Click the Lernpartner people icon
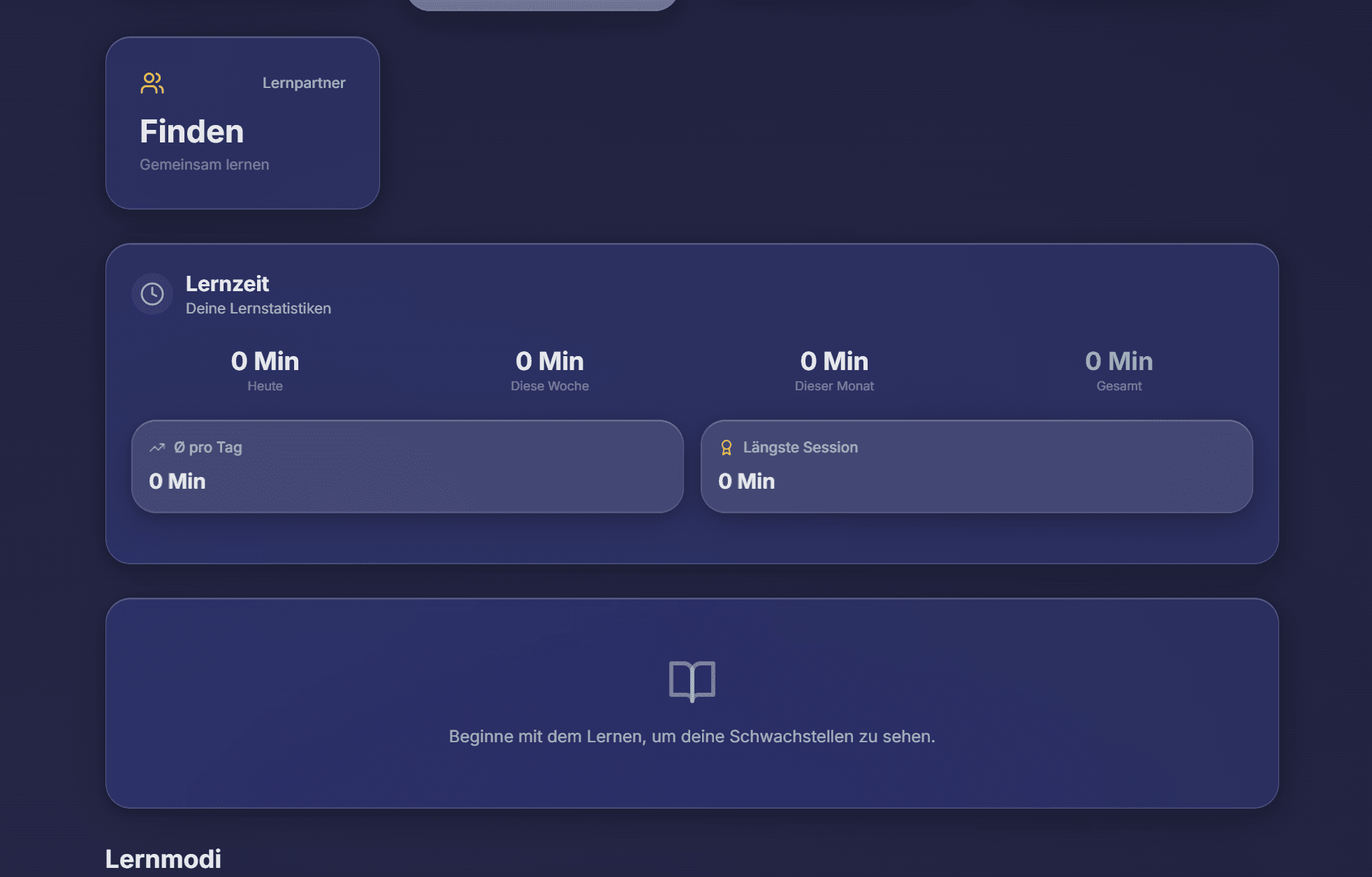 tap(152, 83)
